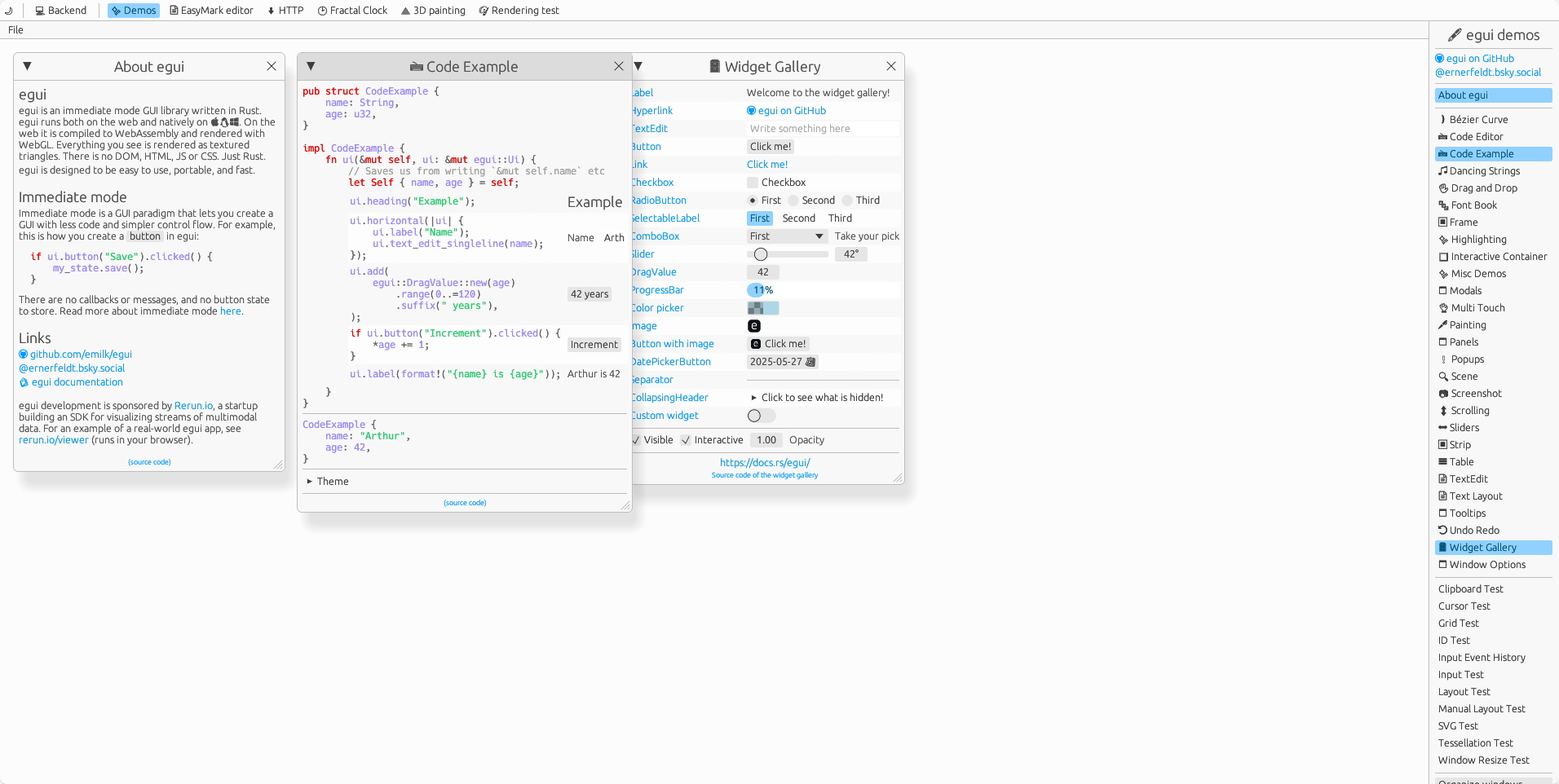Select the First radio button

pos(764,200)
